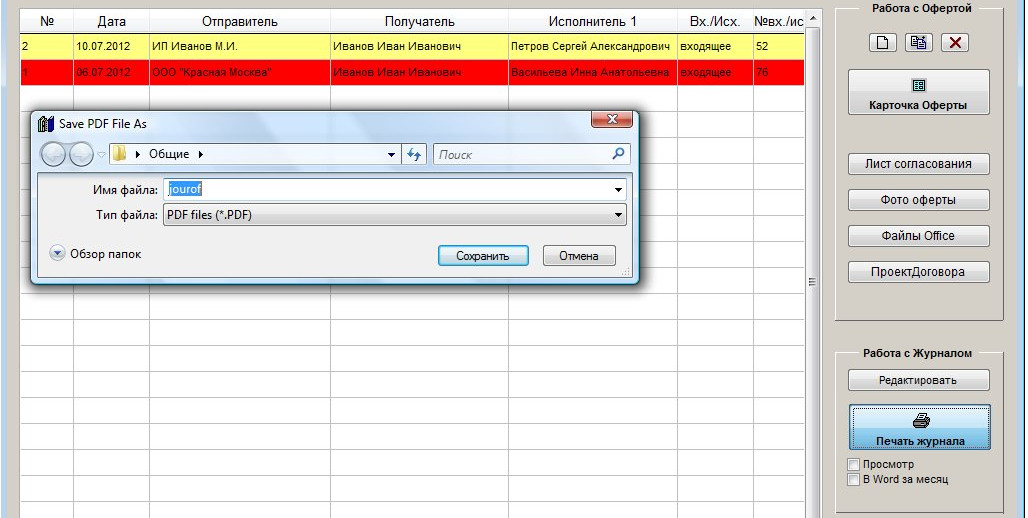The width and height of the screenshot is (1028, 518).
Task: Open Фото оферты
Action: pos(919,200)
